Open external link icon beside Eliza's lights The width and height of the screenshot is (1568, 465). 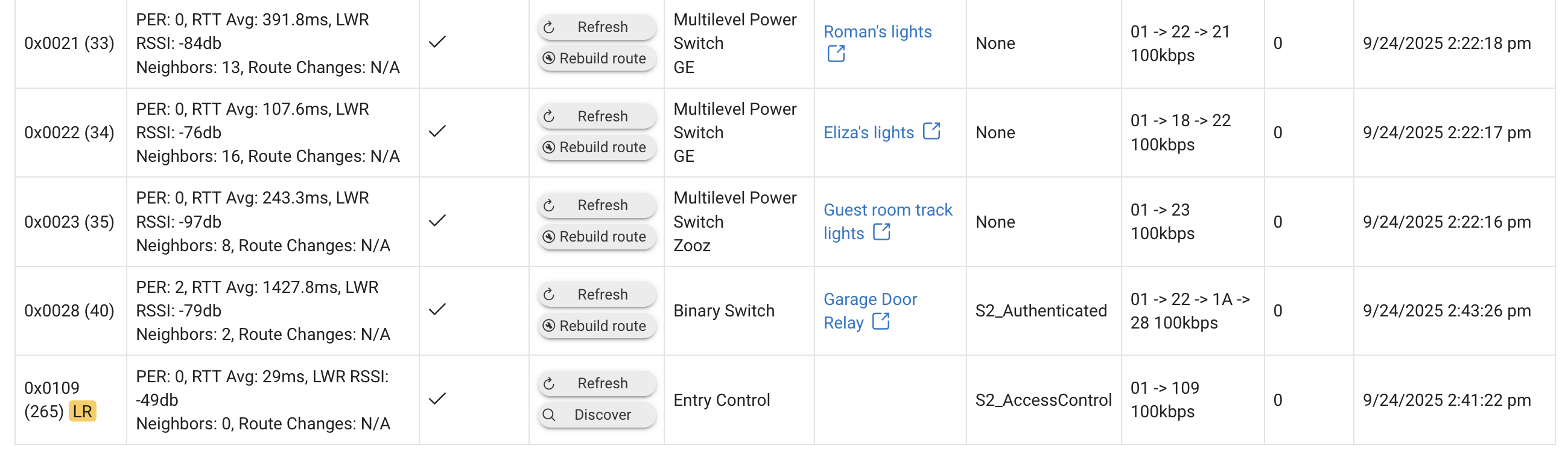coord(932,132)
